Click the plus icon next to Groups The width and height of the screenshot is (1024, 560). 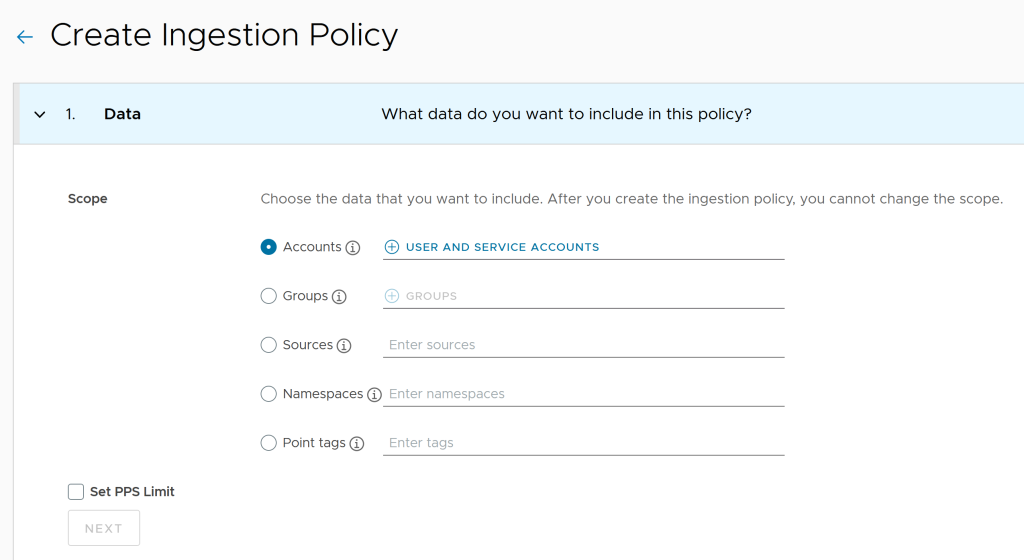[392, 296]
